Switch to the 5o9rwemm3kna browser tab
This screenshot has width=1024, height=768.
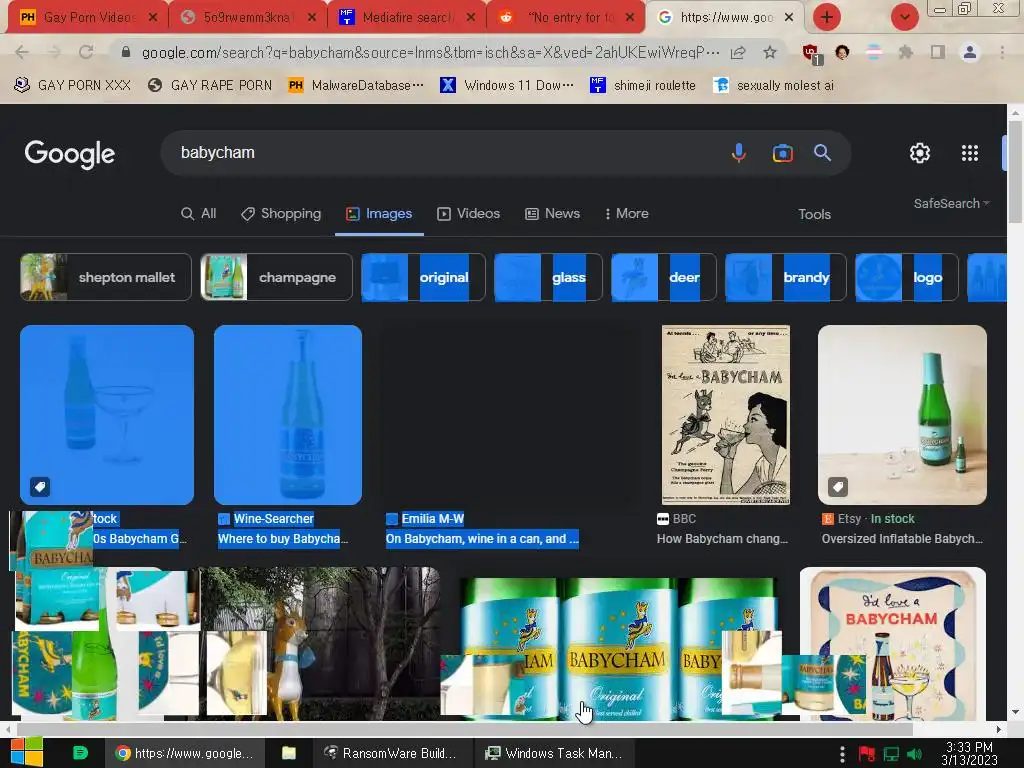(247, 18)
